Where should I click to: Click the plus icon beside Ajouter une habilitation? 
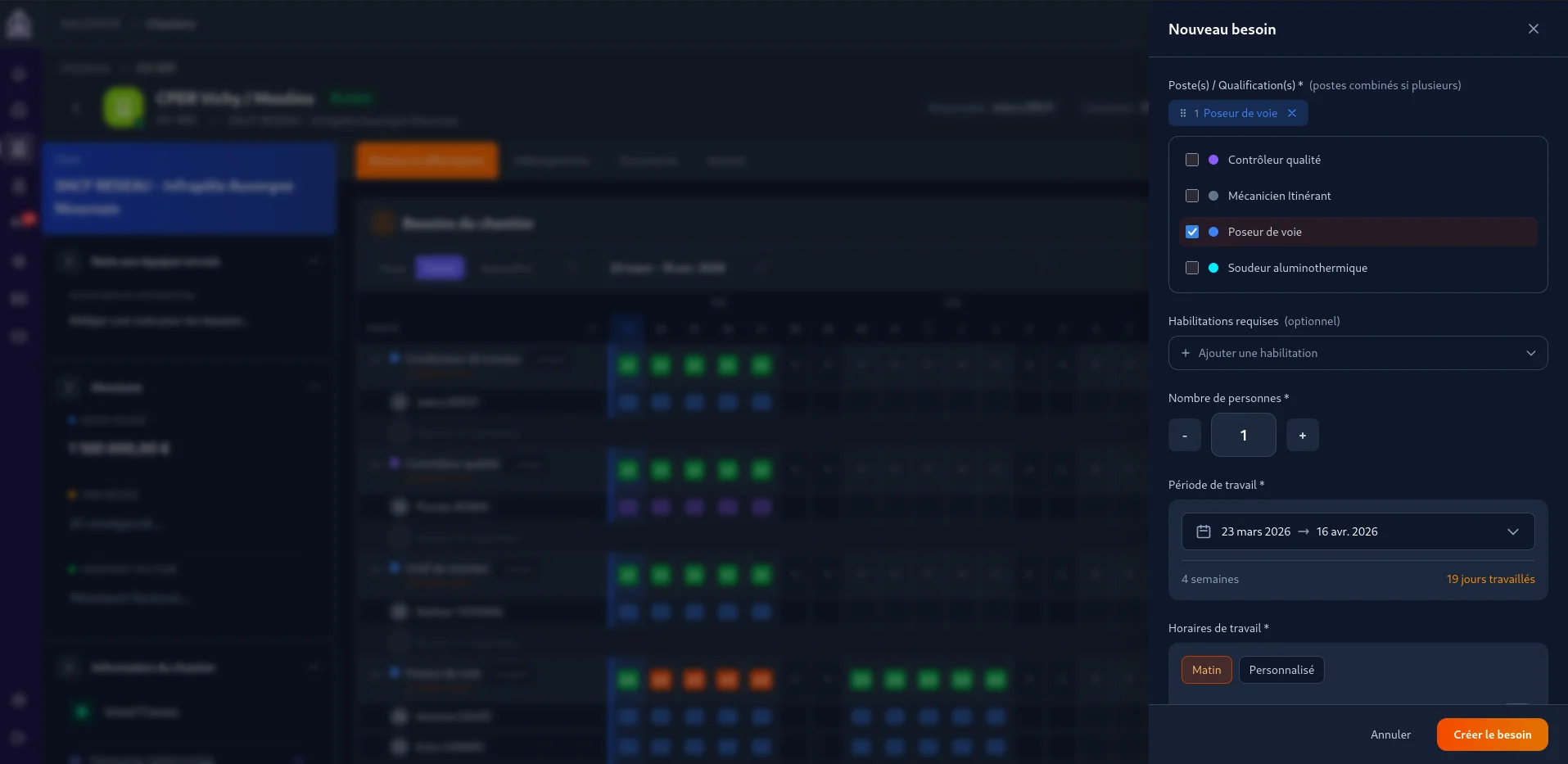[x=1185, y=353]
